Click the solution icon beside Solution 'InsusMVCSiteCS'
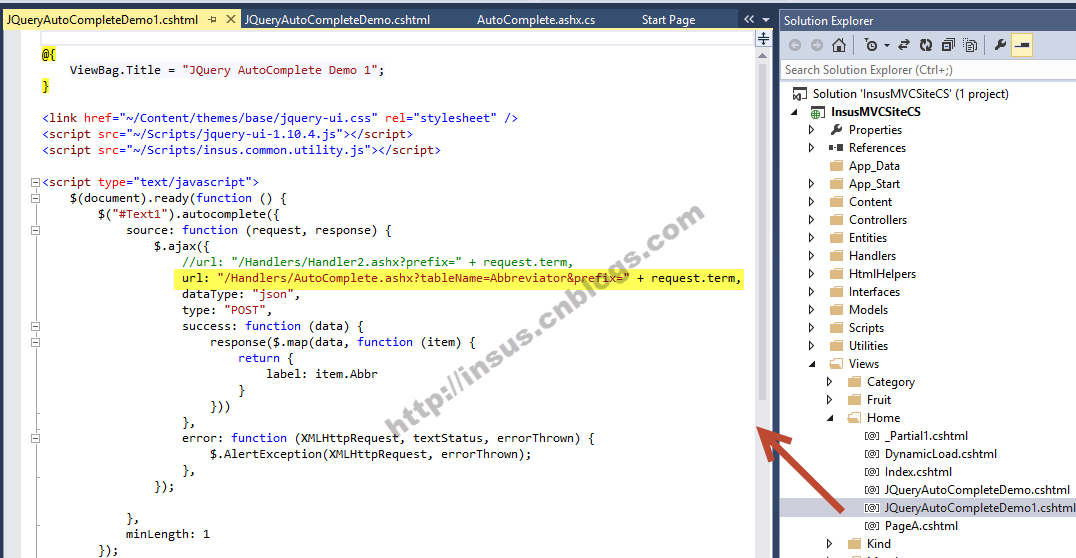 point(799,93)
